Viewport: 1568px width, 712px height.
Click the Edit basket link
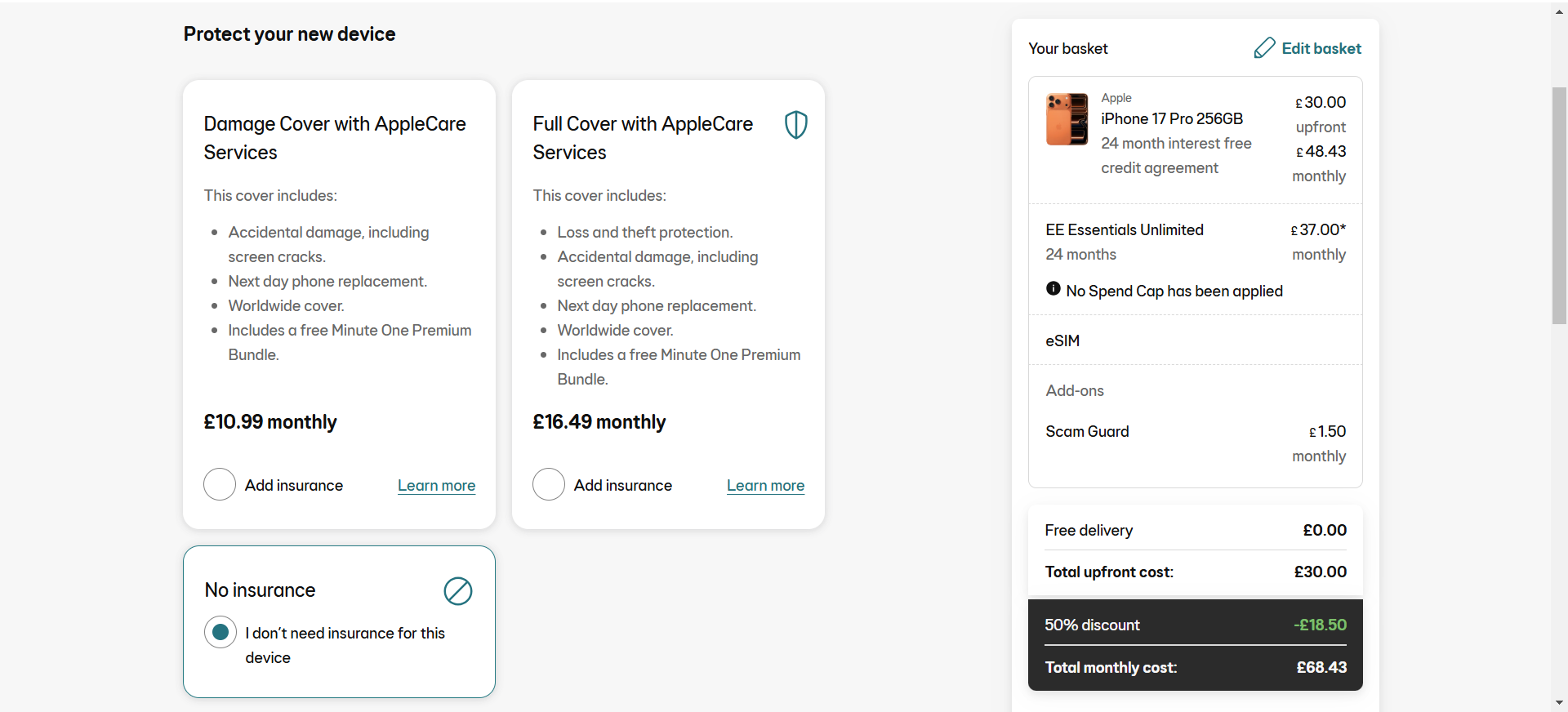tap(1321, 48)
